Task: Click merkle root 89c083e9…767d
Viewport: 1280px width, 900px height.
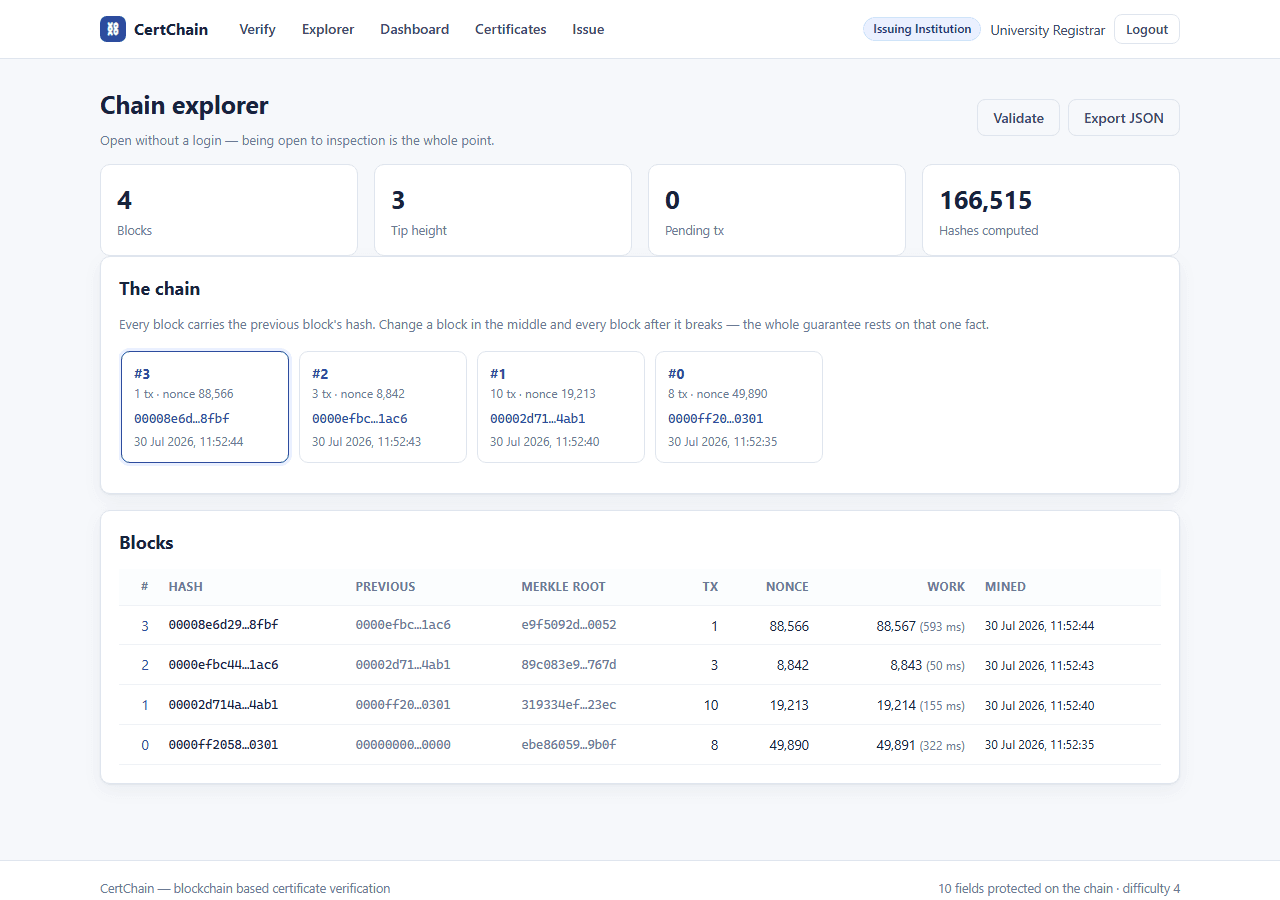Action: coord(569,665)
